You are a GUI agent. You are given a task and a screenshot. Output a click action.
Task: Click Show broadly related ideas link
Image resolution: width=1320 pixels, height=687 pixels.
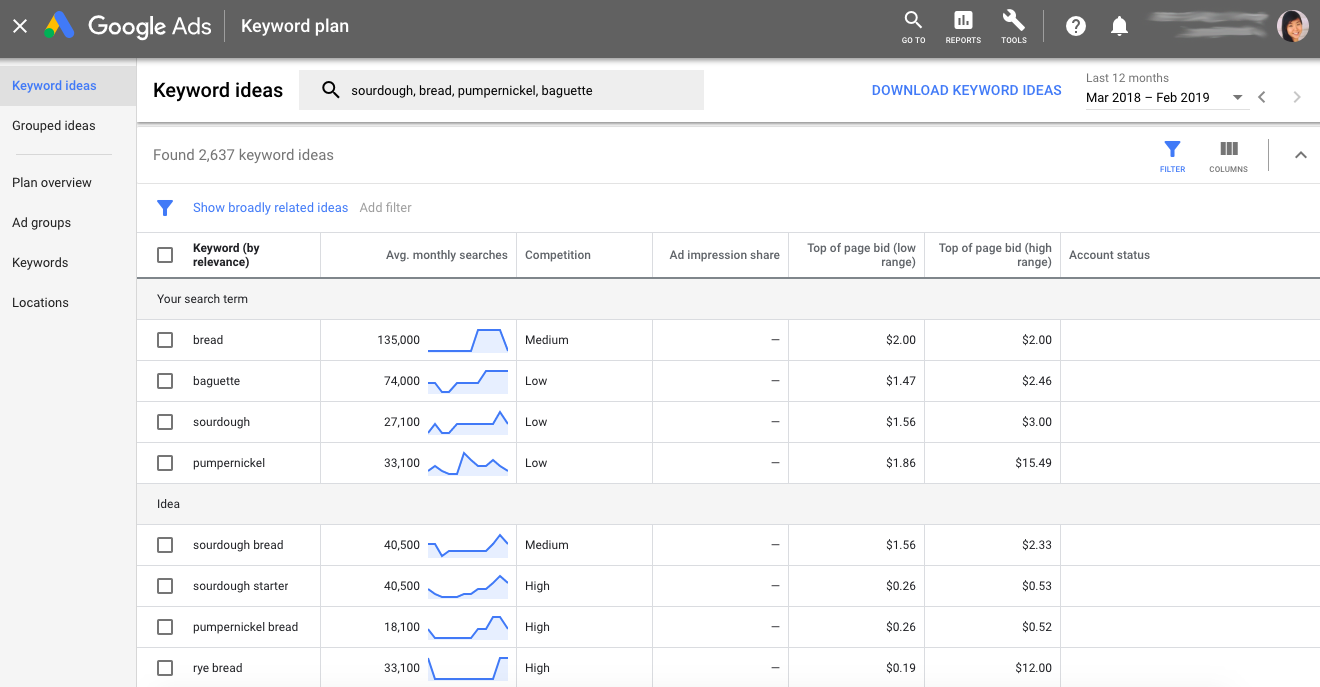pyautogui.click(x=270, y=208)
